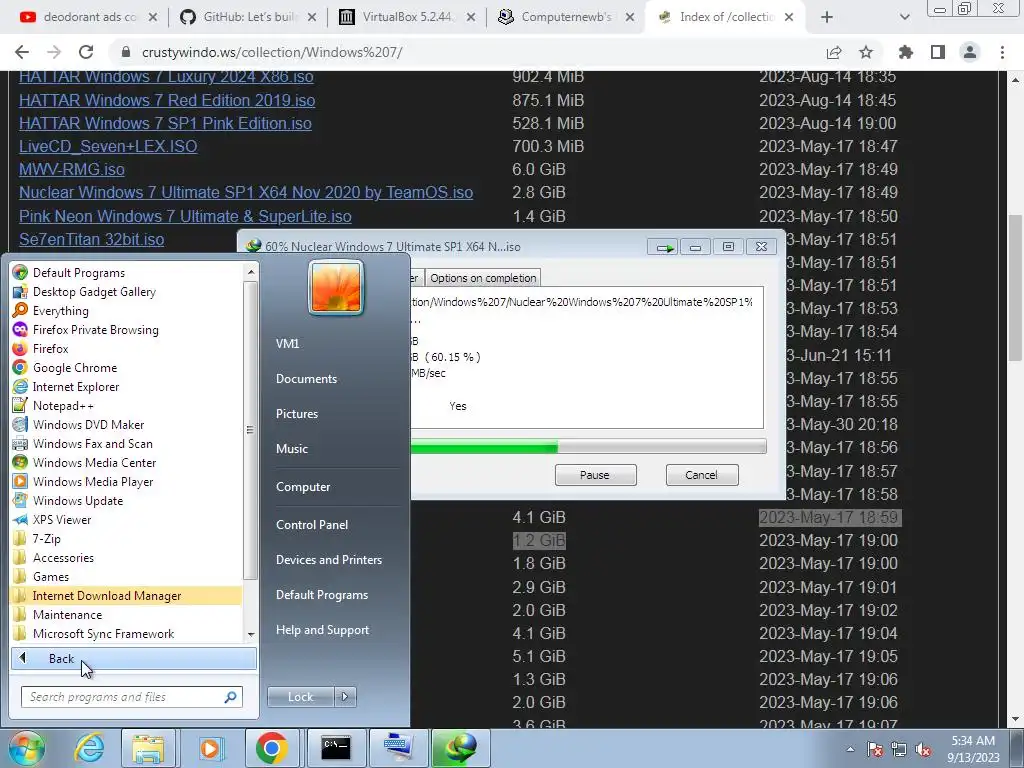Image resolution: width=1024 pixels, height=768 pixels.
Task: Click Back in the Start menu
Action: pyautogui.click(x=134, y=658)
